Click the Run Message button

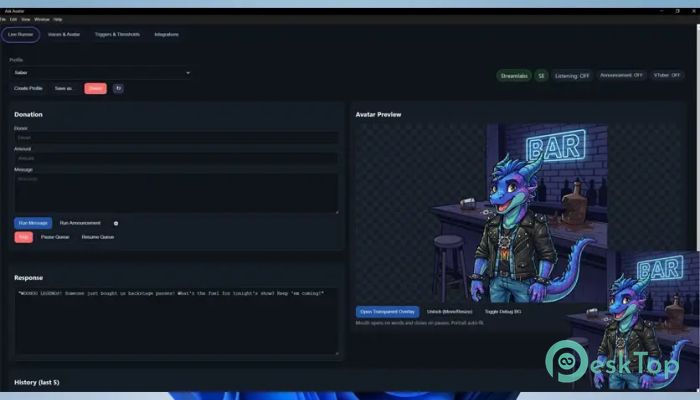point(33,223)
